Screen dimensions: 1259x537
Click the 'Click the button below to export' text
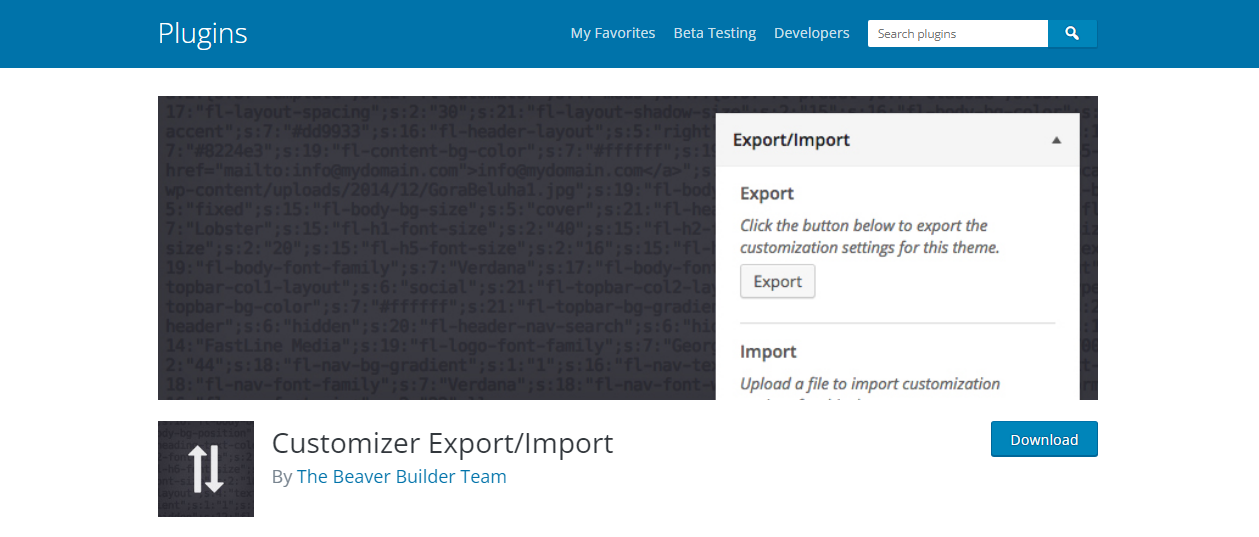869,236
